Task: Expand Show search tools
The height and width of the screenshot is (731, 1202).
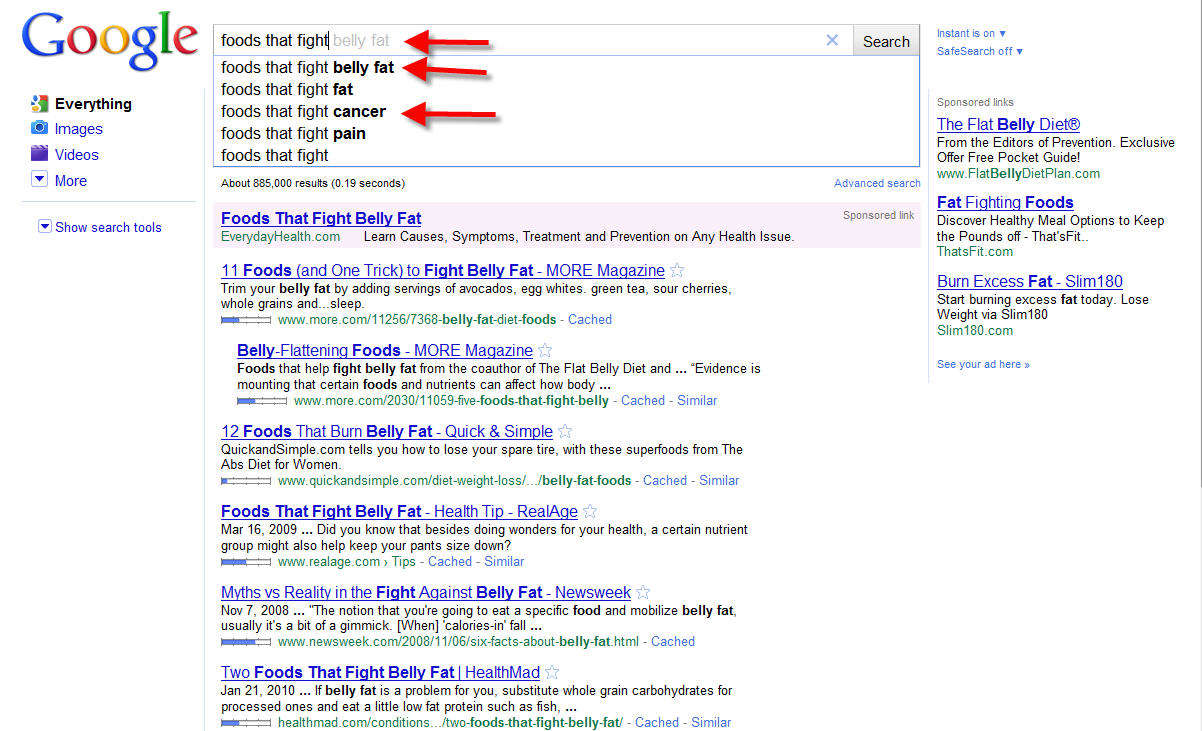Action: (x=99, y=227)
